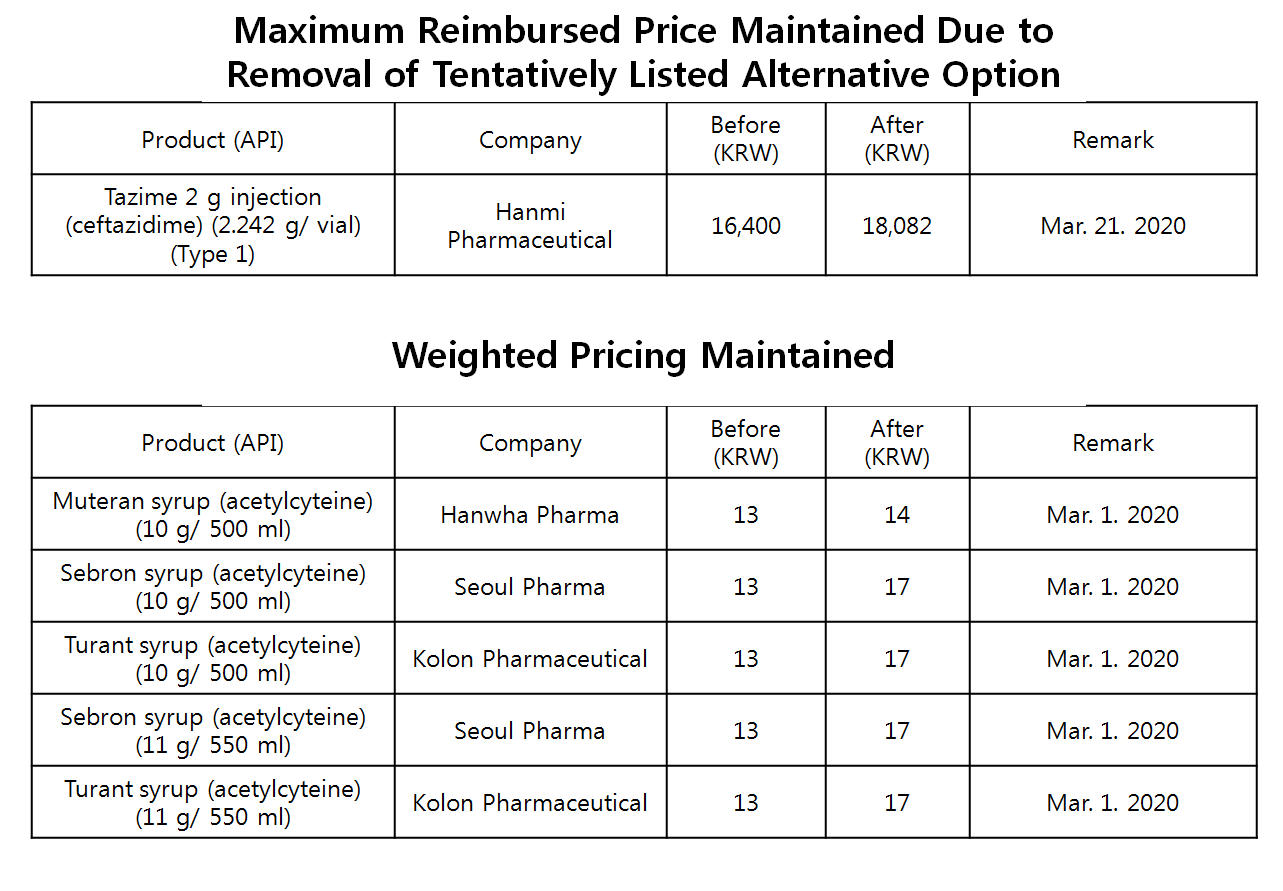Click the after price 14 cell

point(897,515)
